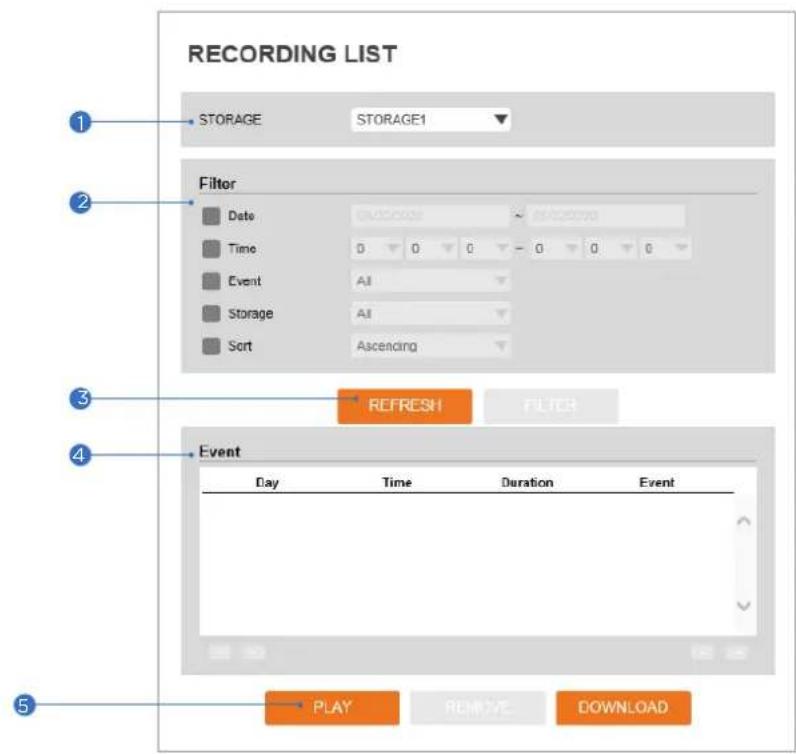The image size is (796, 754).
Task: Click the greyed-out FILTER button
Action: tap(551, 406)
